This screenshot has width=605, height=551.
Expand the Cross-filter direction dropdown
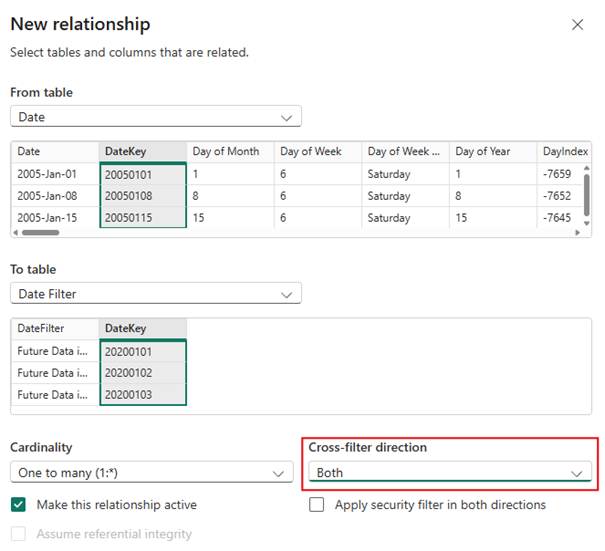449,473
